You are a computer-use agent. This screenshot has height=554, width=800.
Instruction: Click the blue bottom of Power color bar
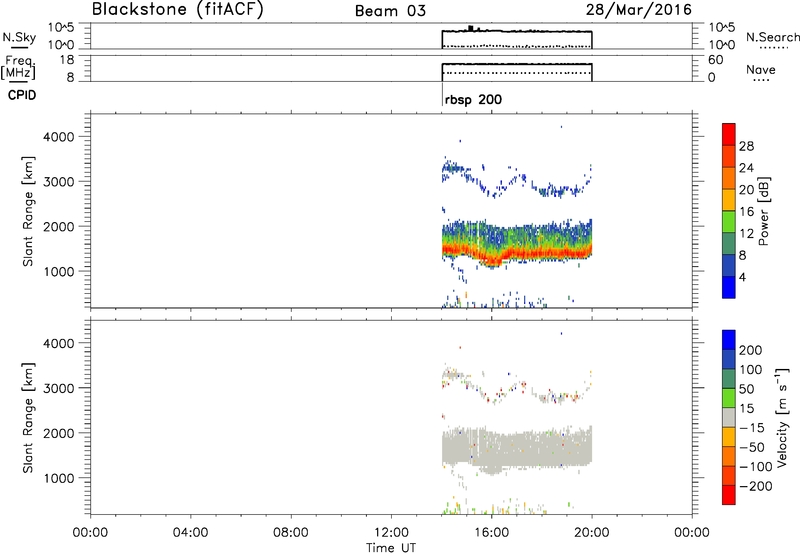[x=729, y=287]
